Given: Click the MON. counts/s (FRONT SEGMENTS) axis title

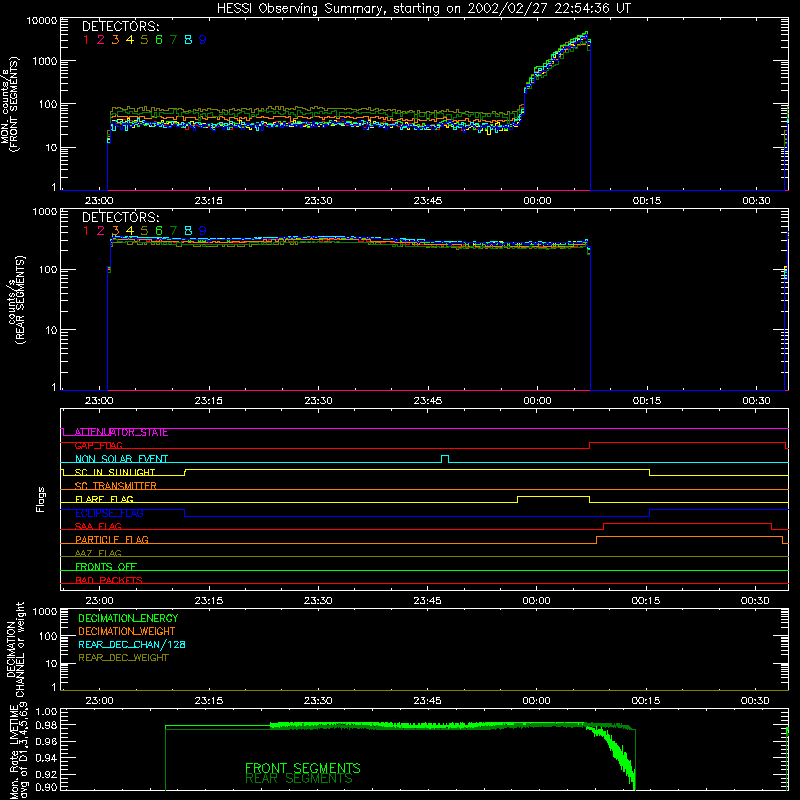Looking at the screenshot, I should pyautogui.click(x=10, y=104).
